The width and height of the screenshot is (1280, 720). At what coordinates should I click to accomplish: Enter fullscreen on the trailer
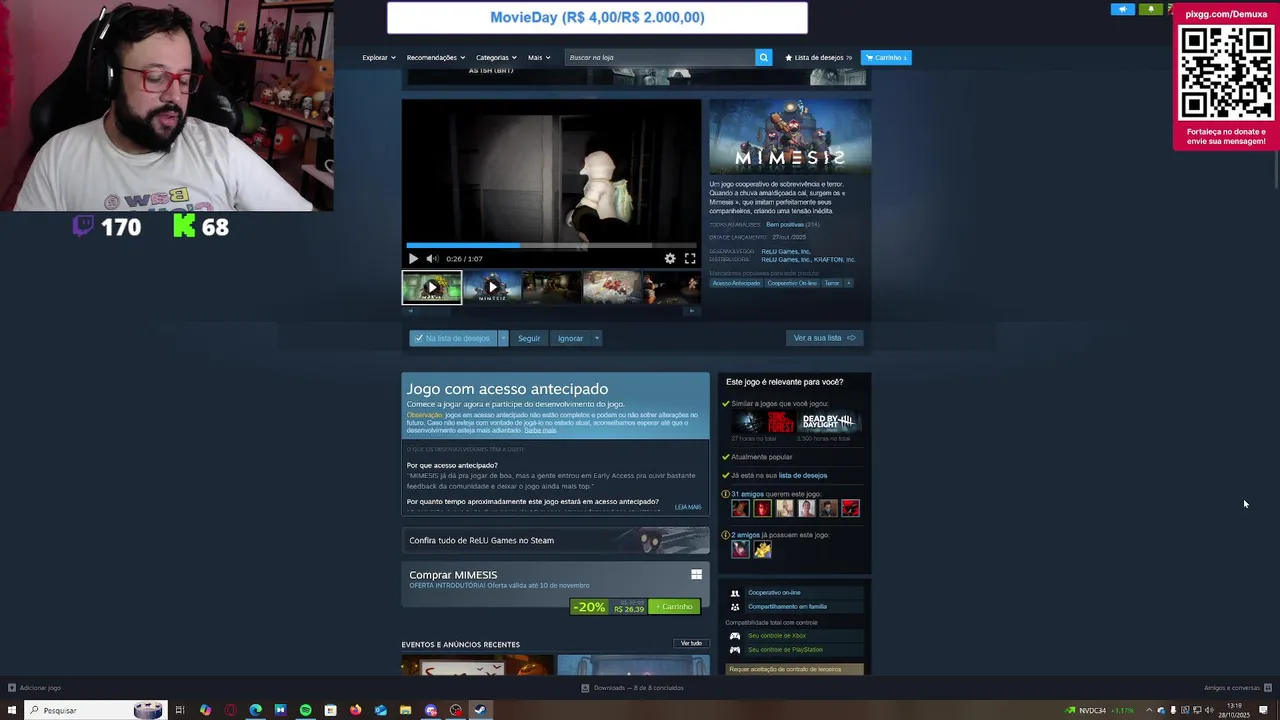tap(690, 259)
